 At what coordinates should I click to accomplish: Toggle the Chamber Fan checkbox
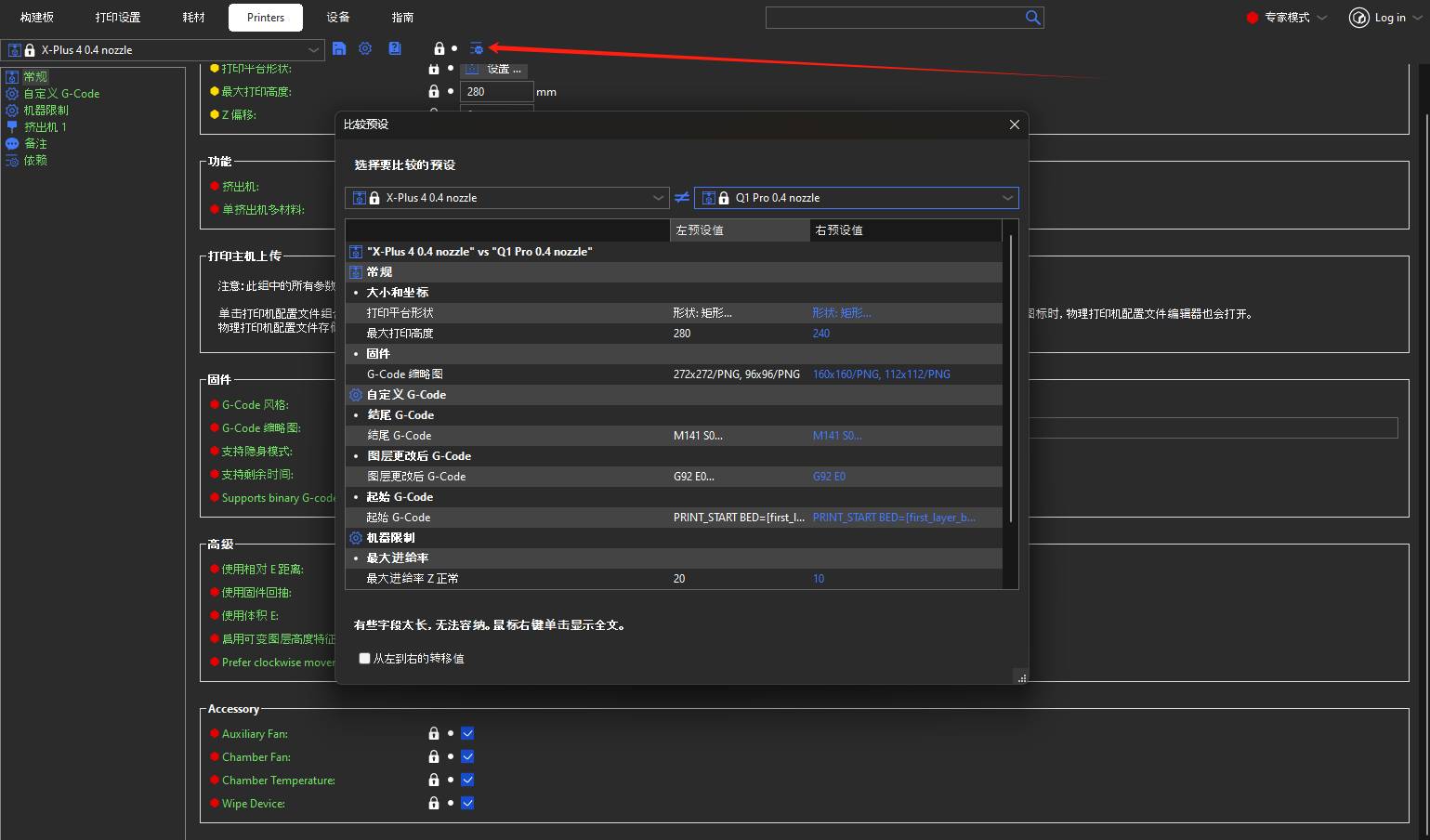467,756
